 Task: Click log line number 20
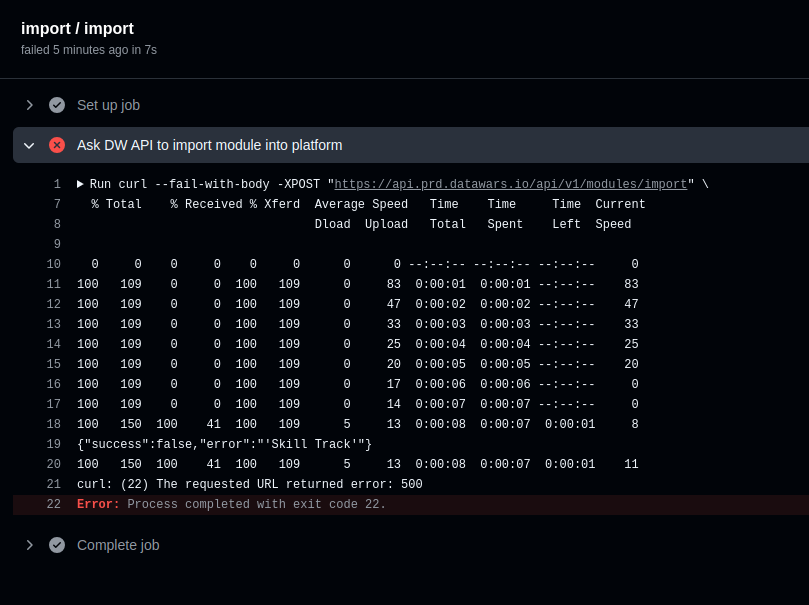(x=54, y=464)
